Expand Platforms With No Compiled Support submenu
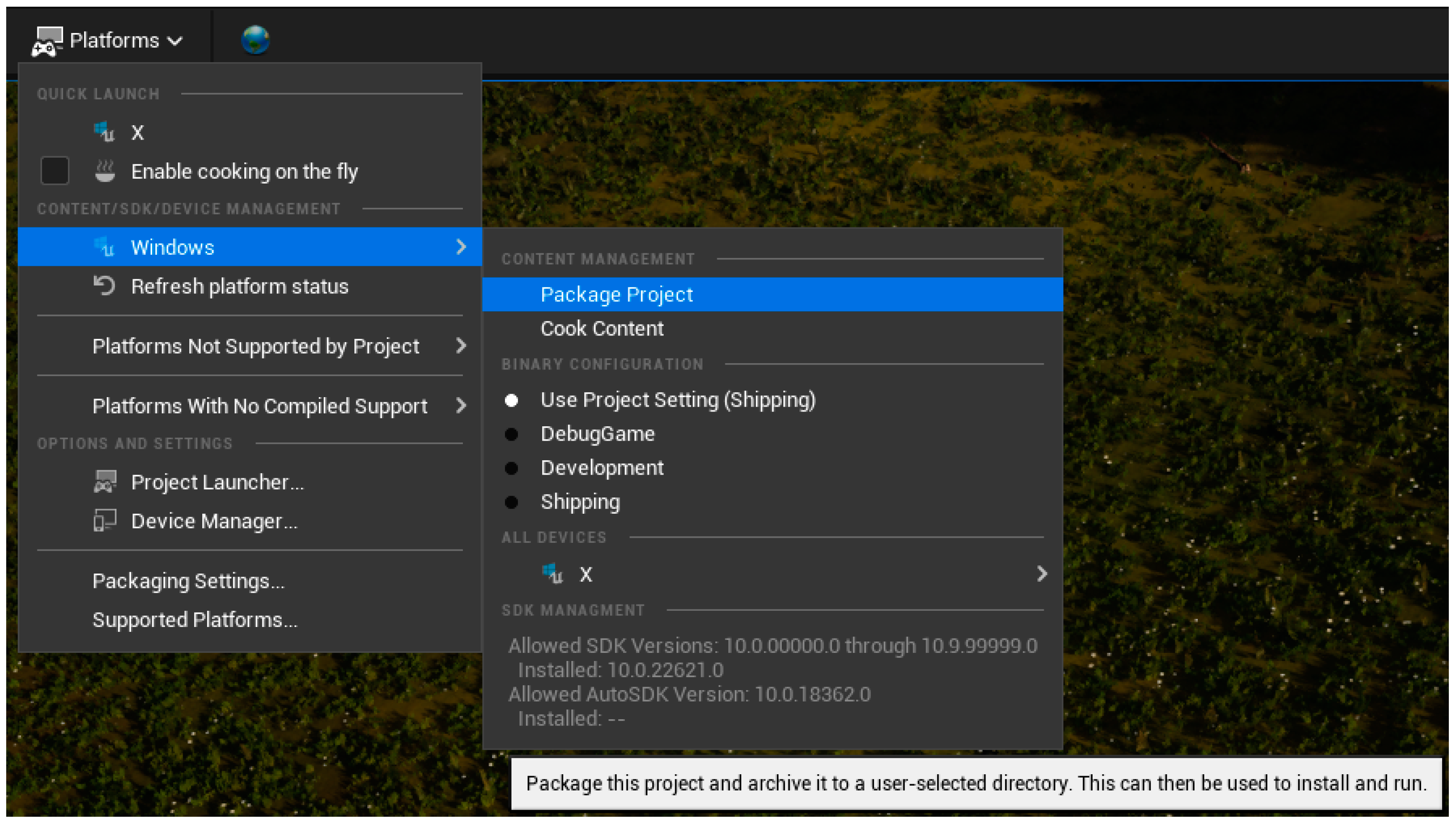Screen dimensions: 1456x822 coord(260,406)
